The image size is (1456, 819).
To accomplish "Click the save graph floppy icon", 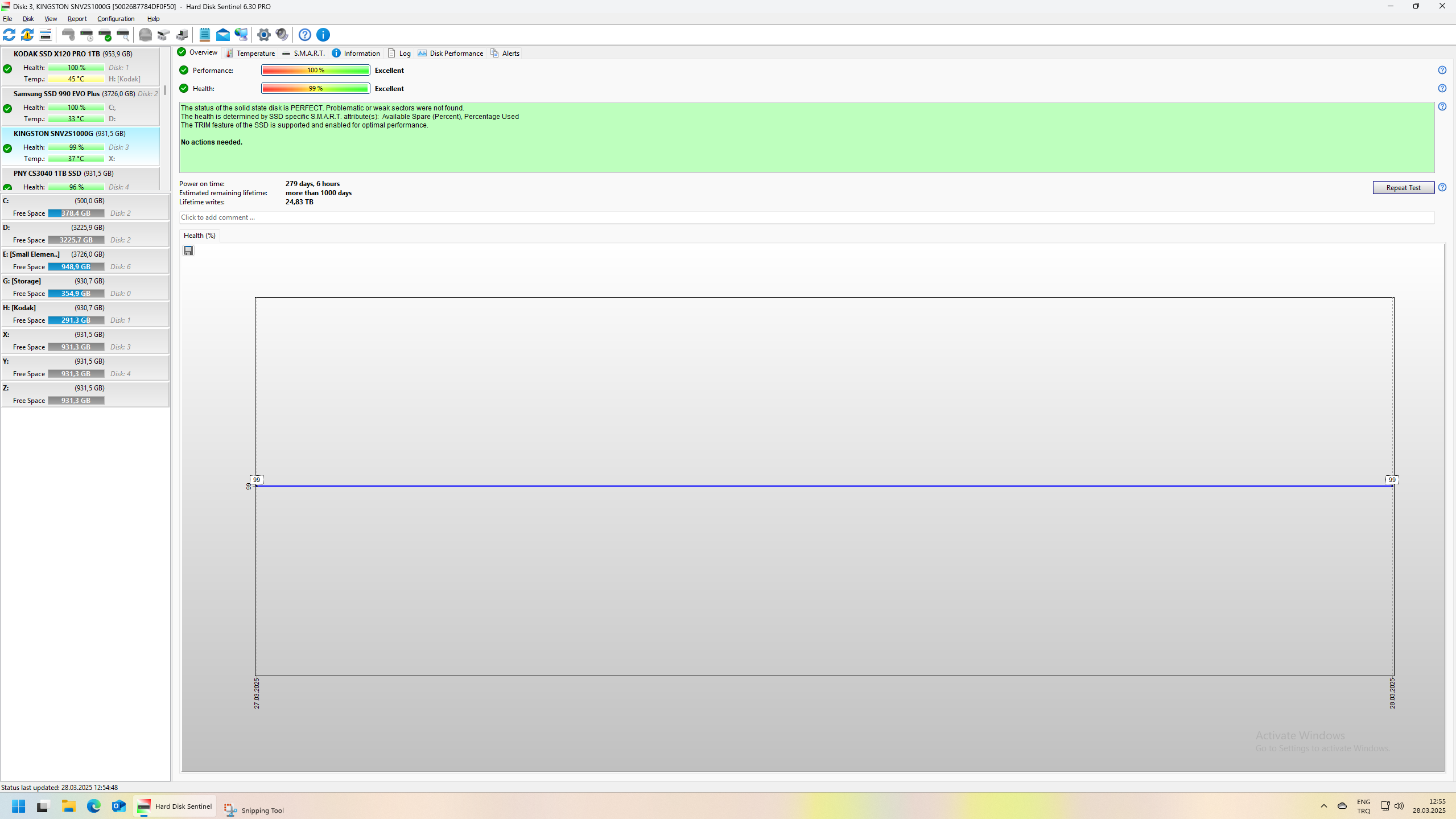I will 188,250.
